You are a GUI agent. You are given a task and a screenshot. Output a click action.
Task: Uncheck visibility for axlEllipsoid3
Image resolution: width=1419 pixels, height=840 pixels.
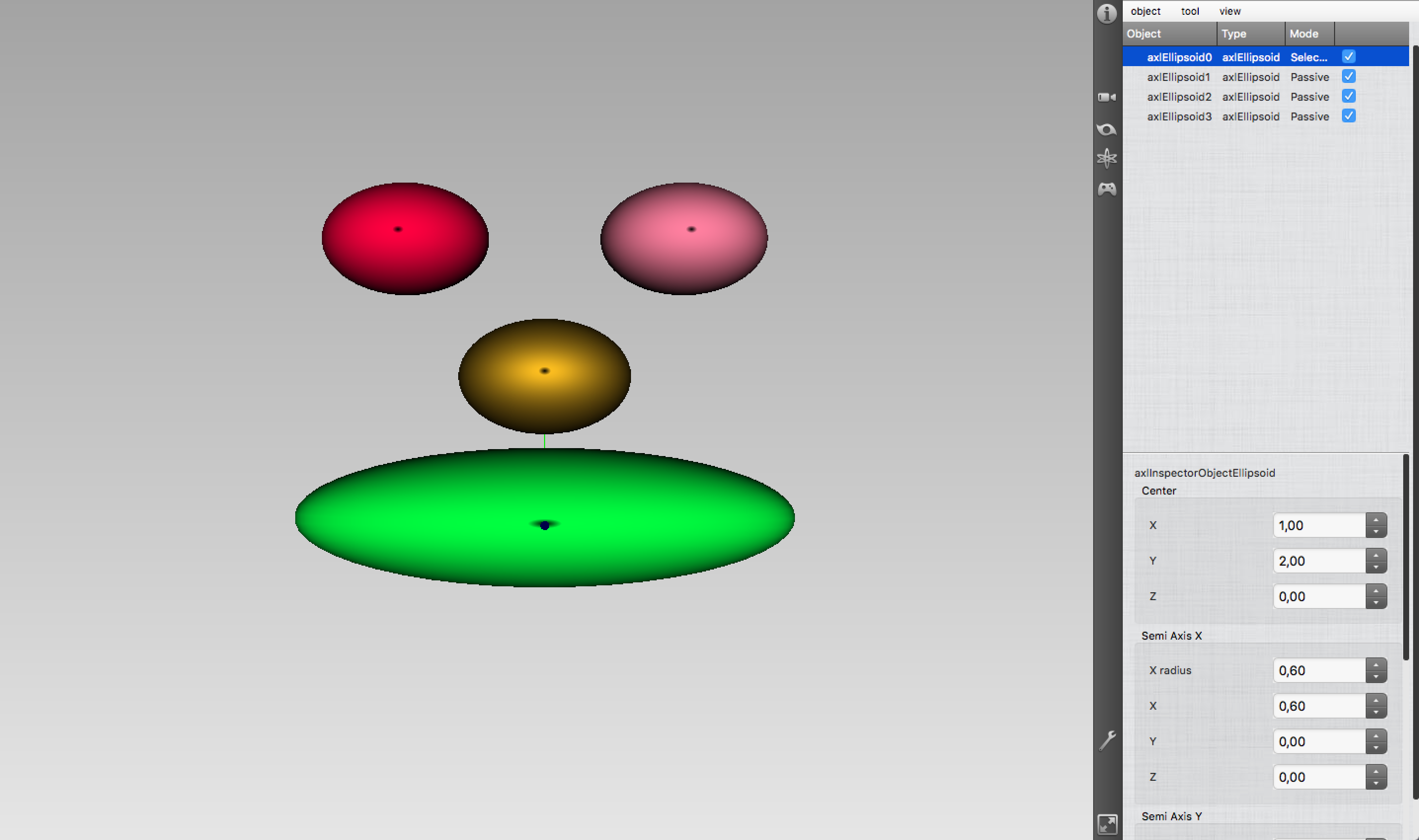(x=1349, y=116)
